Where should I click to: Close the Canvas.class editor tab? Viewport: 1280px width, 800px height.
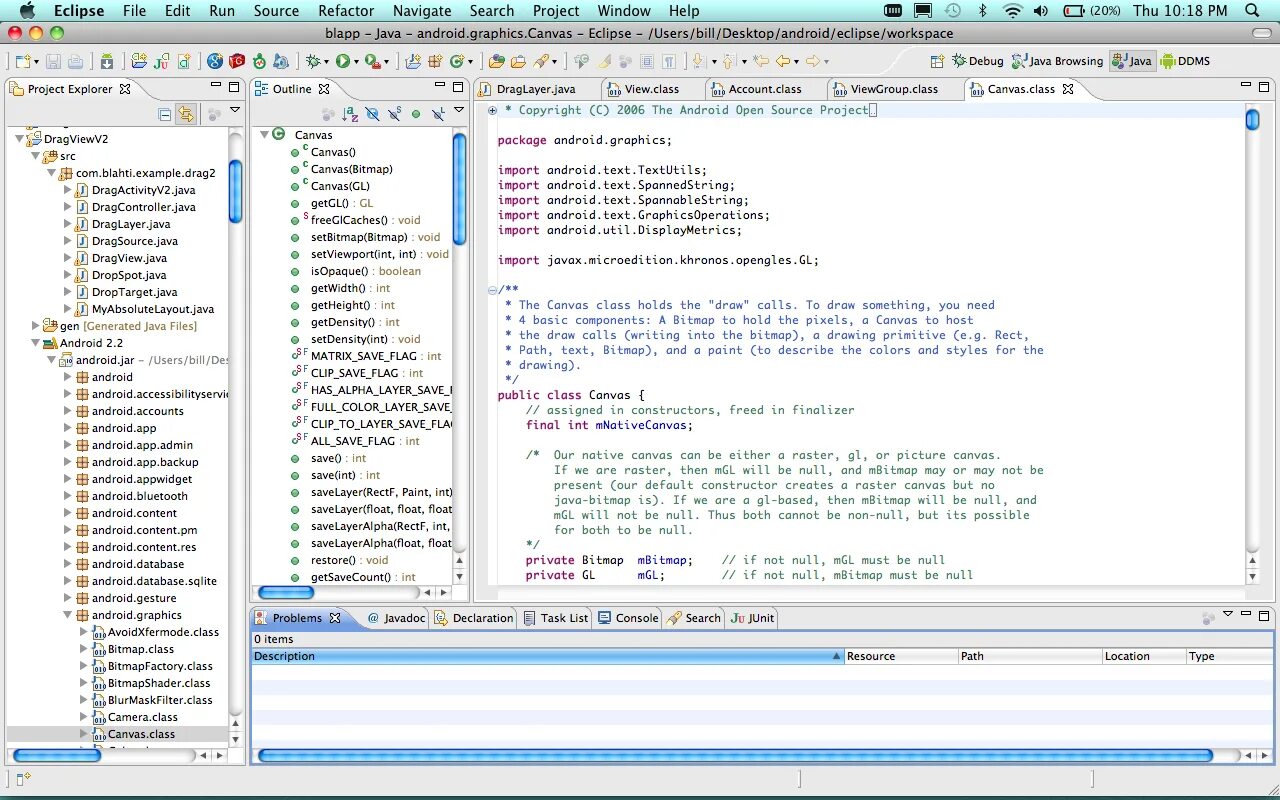point(1068,89)
